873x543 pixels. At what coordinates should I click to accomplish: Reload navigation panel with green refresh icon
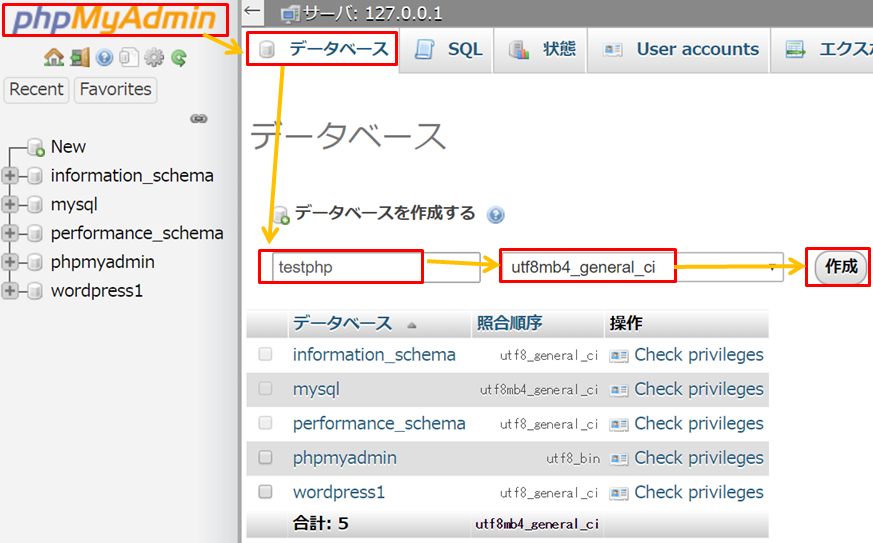(179, 58)
